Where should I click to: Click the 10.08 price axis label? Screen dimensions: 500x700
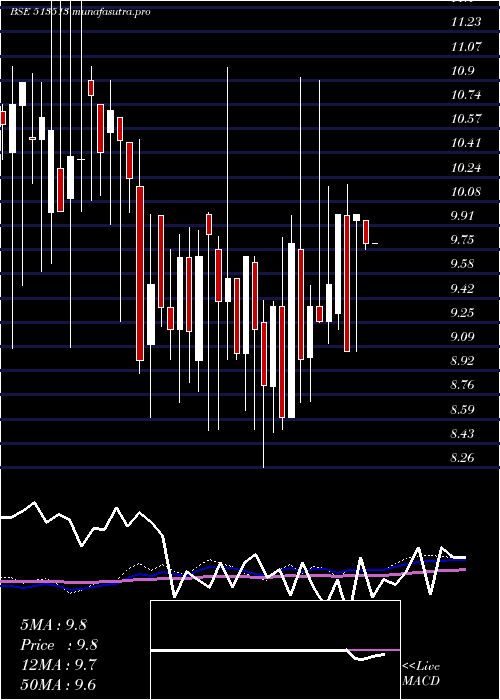point(466,192)
